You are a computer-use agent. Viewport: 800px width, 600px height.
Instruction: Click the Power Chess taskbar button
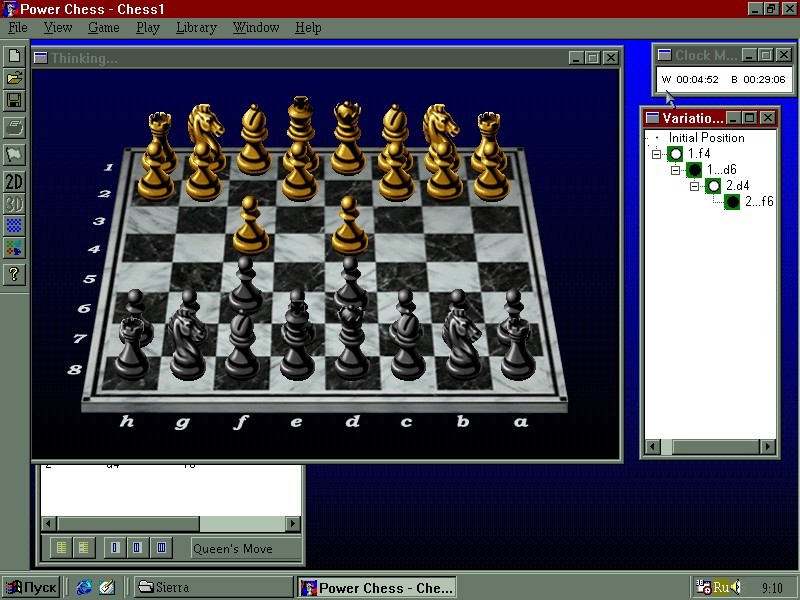tap(376, 587)
